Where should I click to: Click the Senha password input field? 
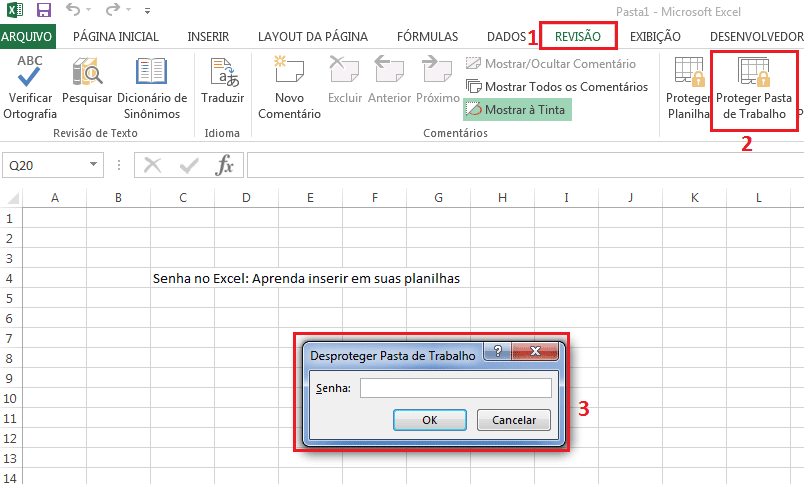pos(455,388)
